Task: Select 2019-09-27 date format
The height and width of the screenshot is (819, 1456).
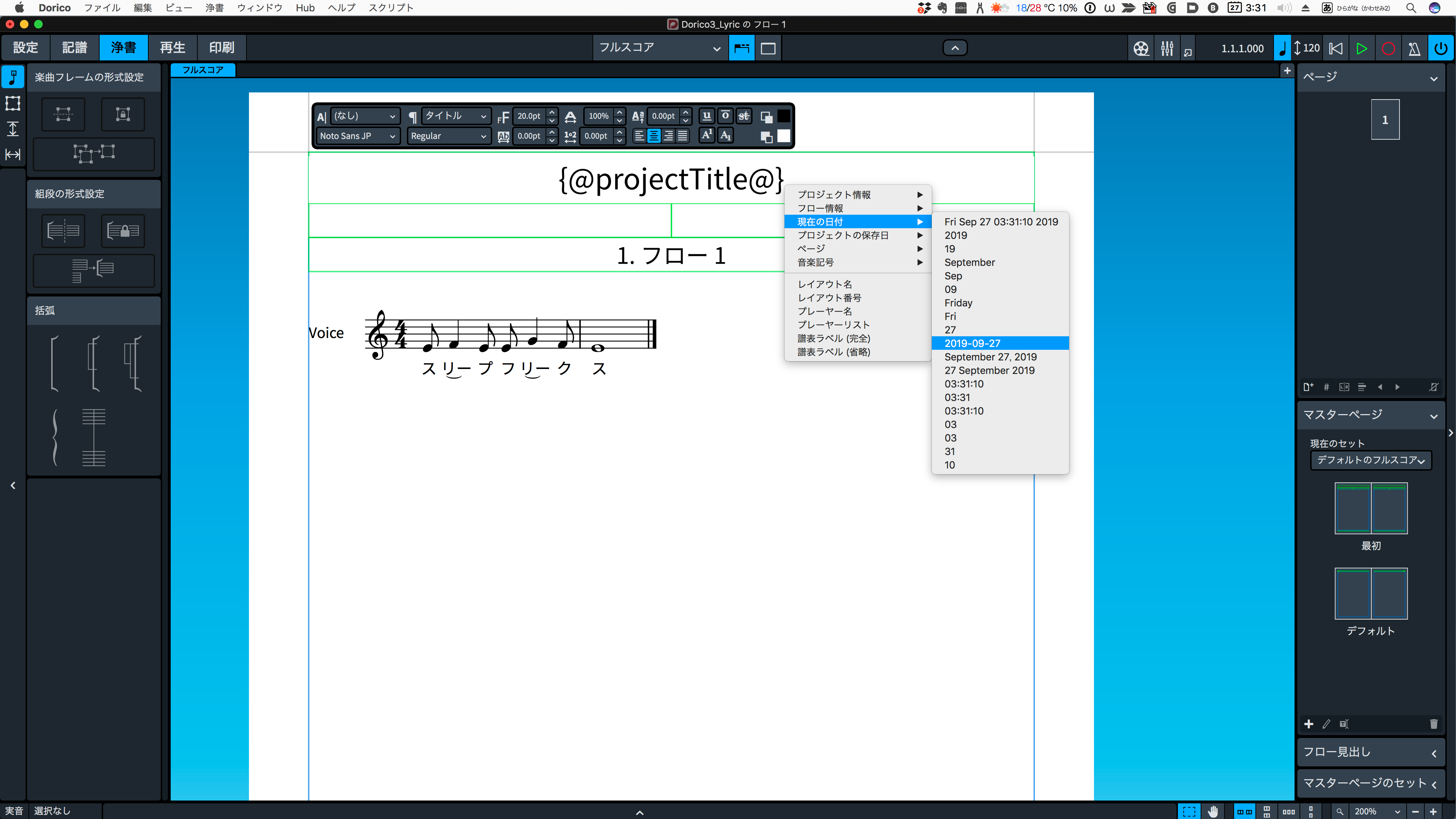Action: [x=1000, y=343]
